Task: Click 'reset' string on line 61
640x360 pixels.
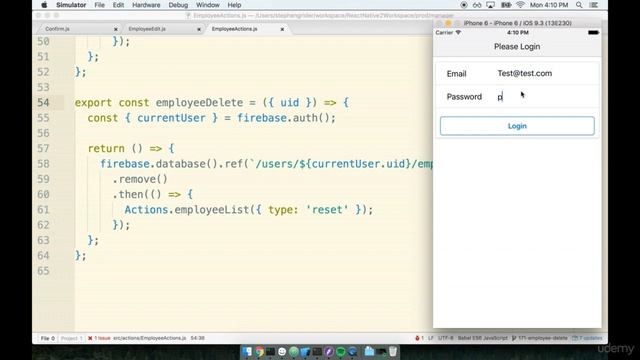Action: 327,210
